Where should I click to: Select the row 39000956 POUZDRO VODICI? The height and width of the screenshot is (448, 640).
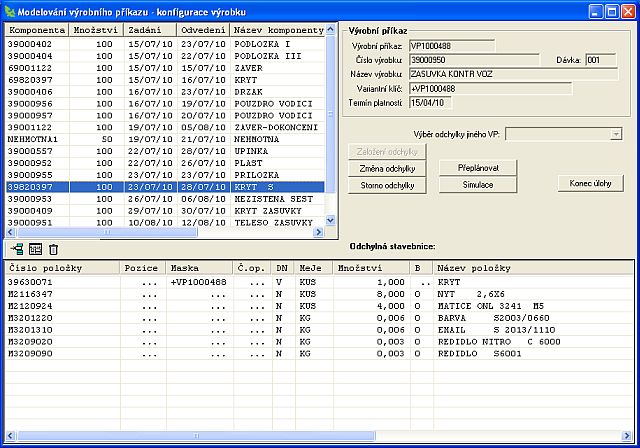pos(165,104)
